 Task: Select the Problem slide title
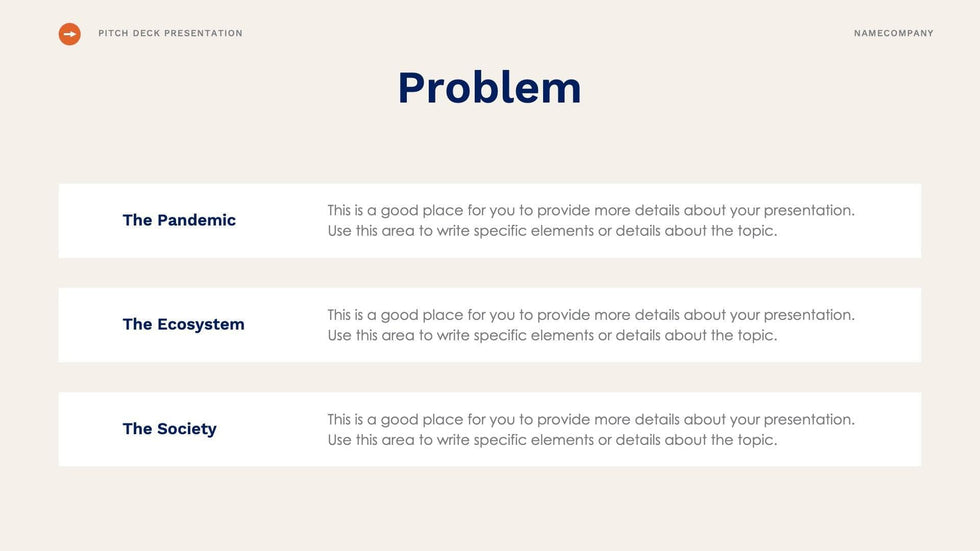489,88
